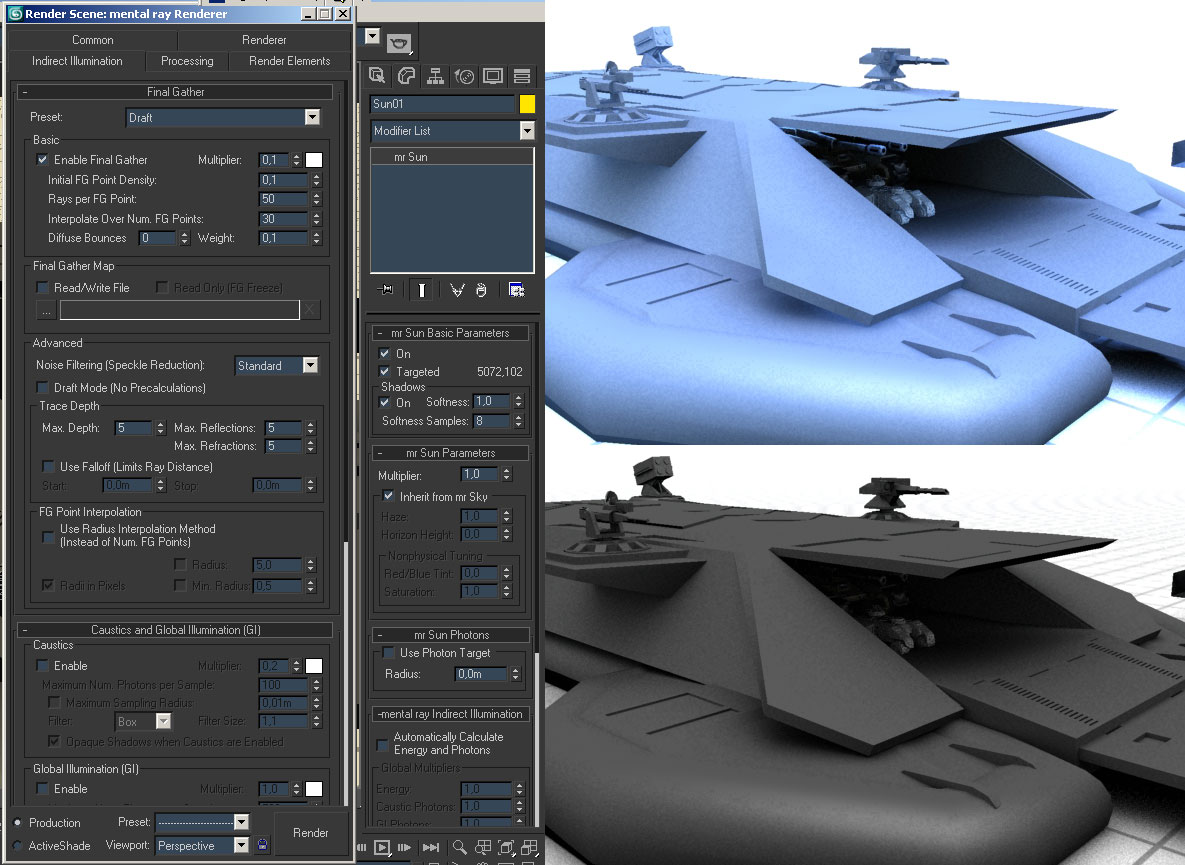1185x865 pixels.
Task: Click the Render button
Action: pos(311,833)
